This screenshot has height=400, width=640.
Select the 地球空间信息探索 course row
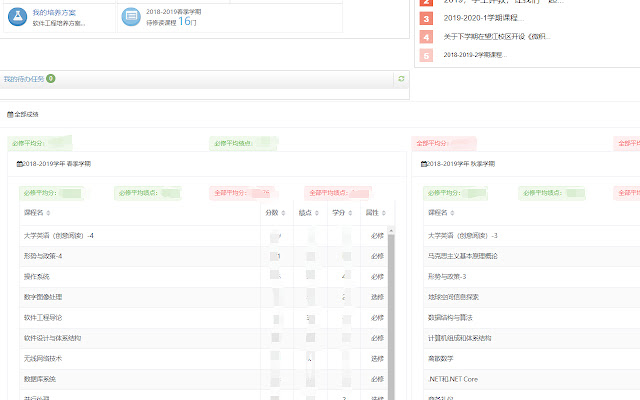532,297
